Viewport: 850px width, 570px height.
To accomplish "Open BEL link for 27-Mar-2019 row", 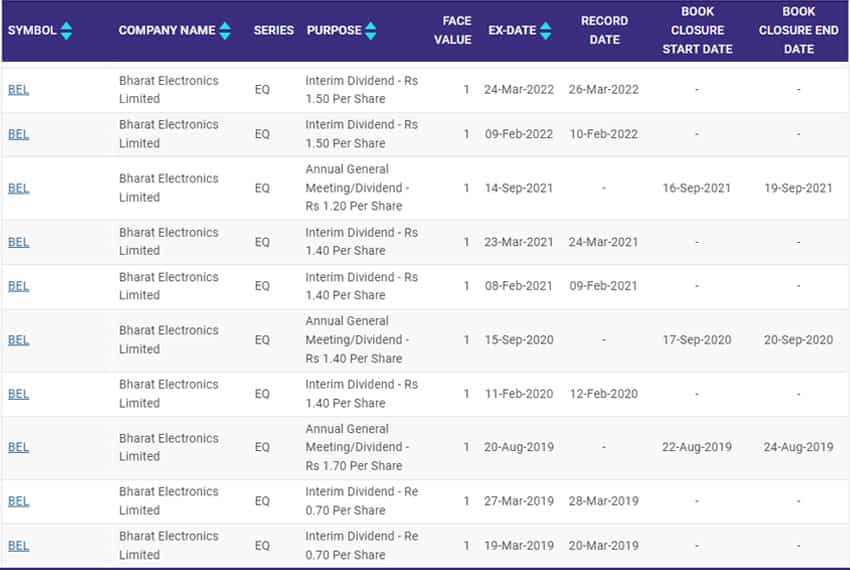I will coord(18,501).
